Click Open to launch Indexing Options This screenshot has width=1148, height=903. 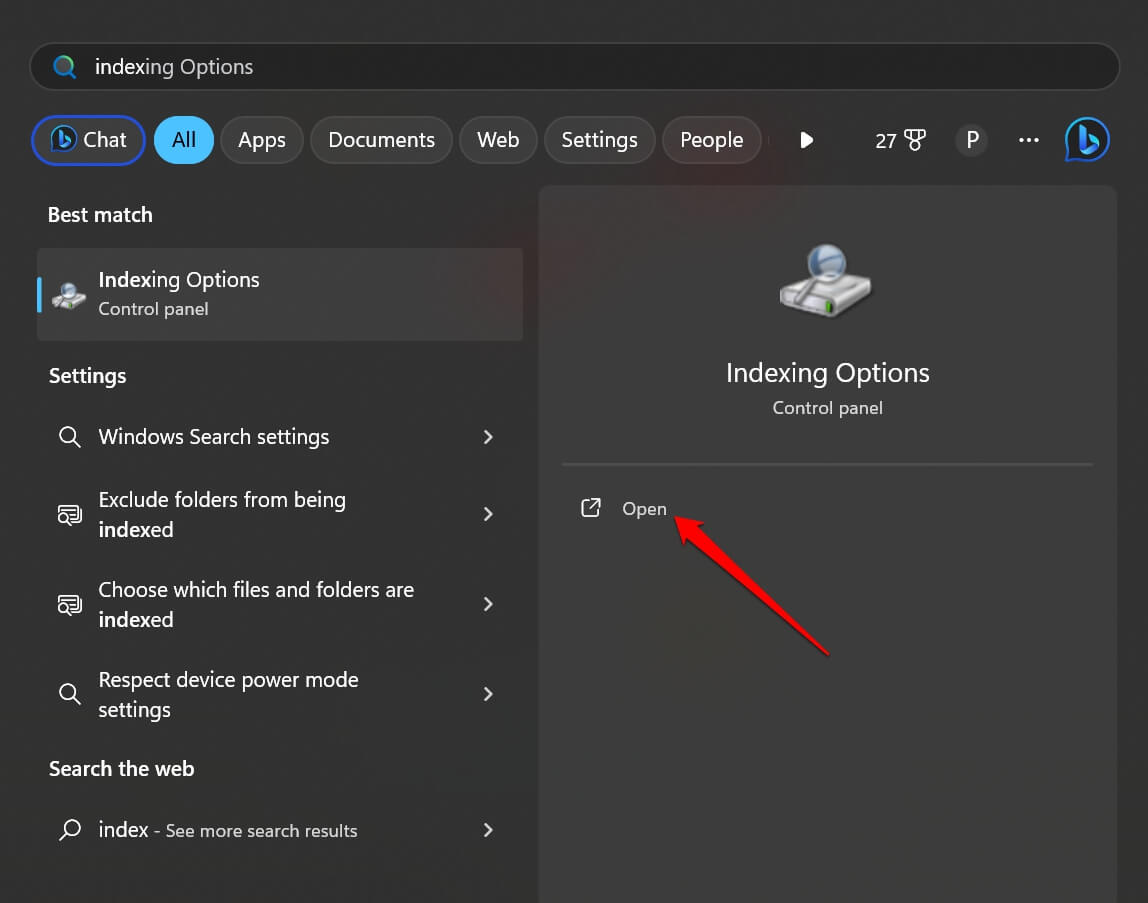644,509
